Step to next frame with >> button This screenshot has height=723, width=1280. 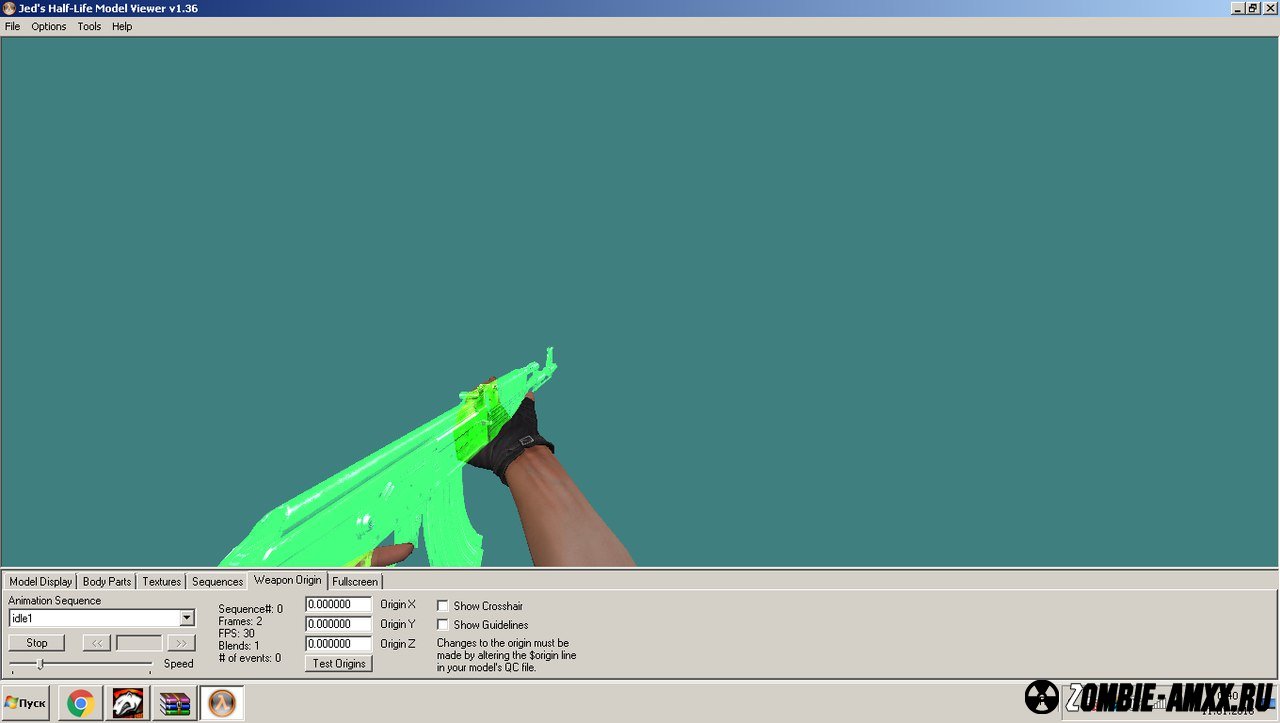click(x=181, y=643)
